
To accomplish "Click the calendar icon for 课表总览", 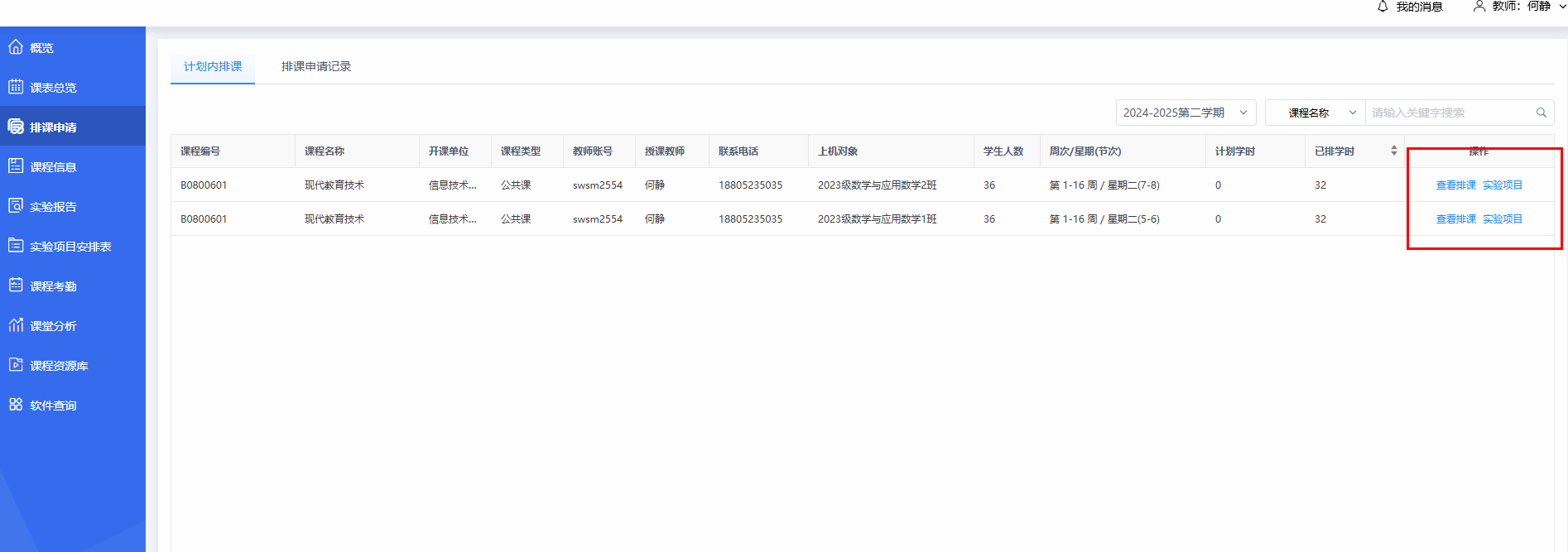I will point(16,87).
